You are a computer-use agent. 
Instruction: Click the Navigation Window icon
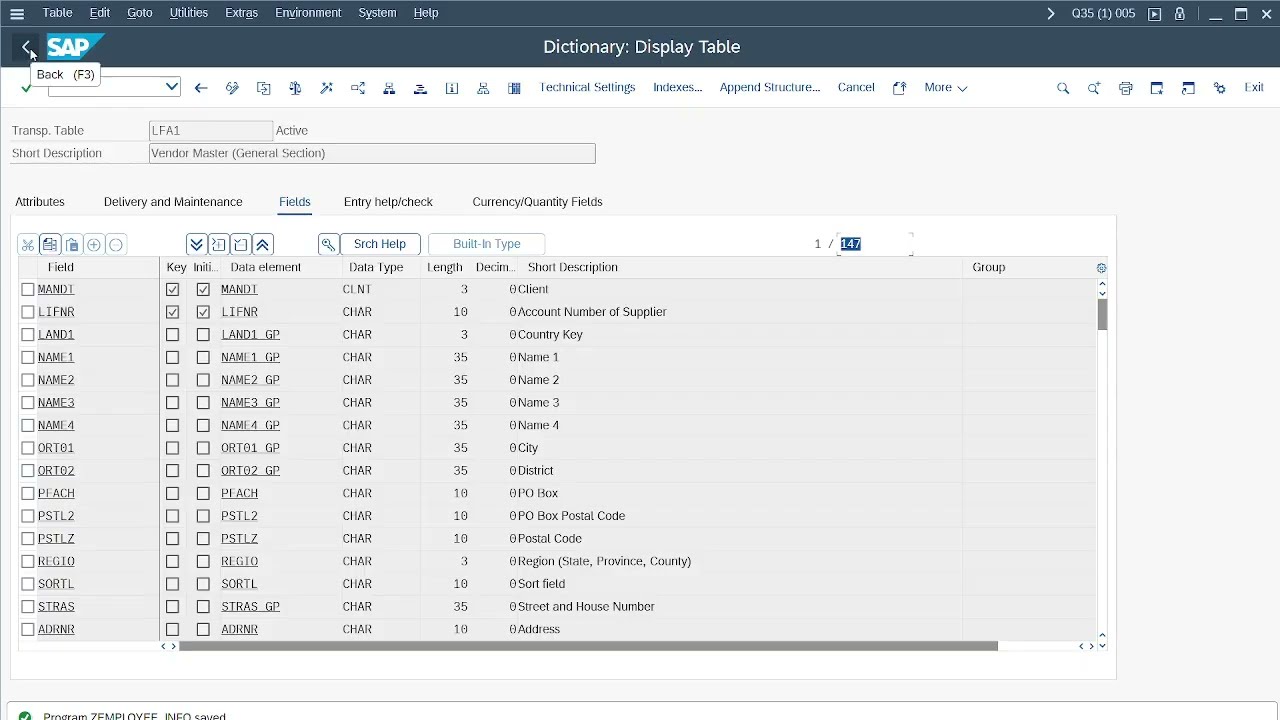click(420, 88)
